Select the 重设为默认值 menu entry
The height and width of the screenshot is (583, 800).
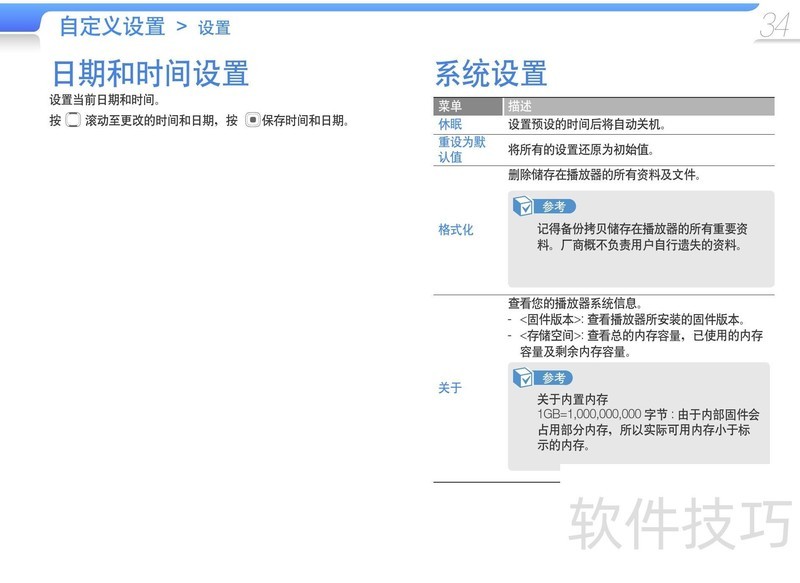[x=461, y=150]
